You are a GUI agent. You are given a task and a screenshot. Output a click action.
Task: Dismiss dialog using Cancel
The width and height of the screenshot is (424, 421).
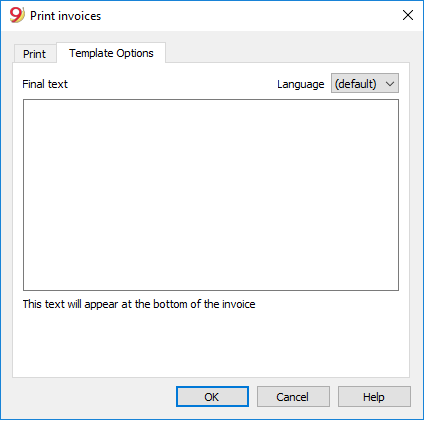293,397
